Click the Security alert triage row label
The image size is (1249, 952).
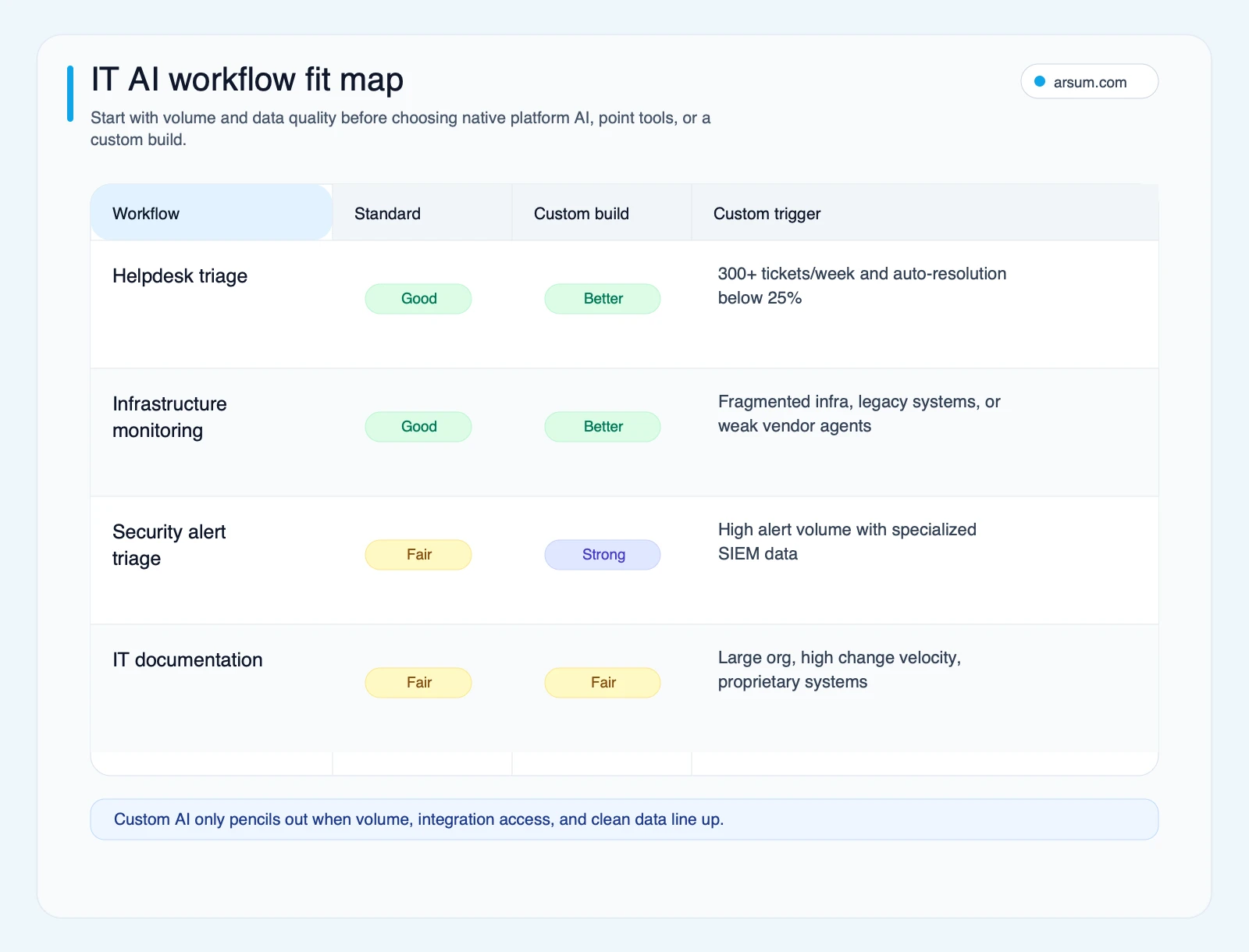click(169, 545)
